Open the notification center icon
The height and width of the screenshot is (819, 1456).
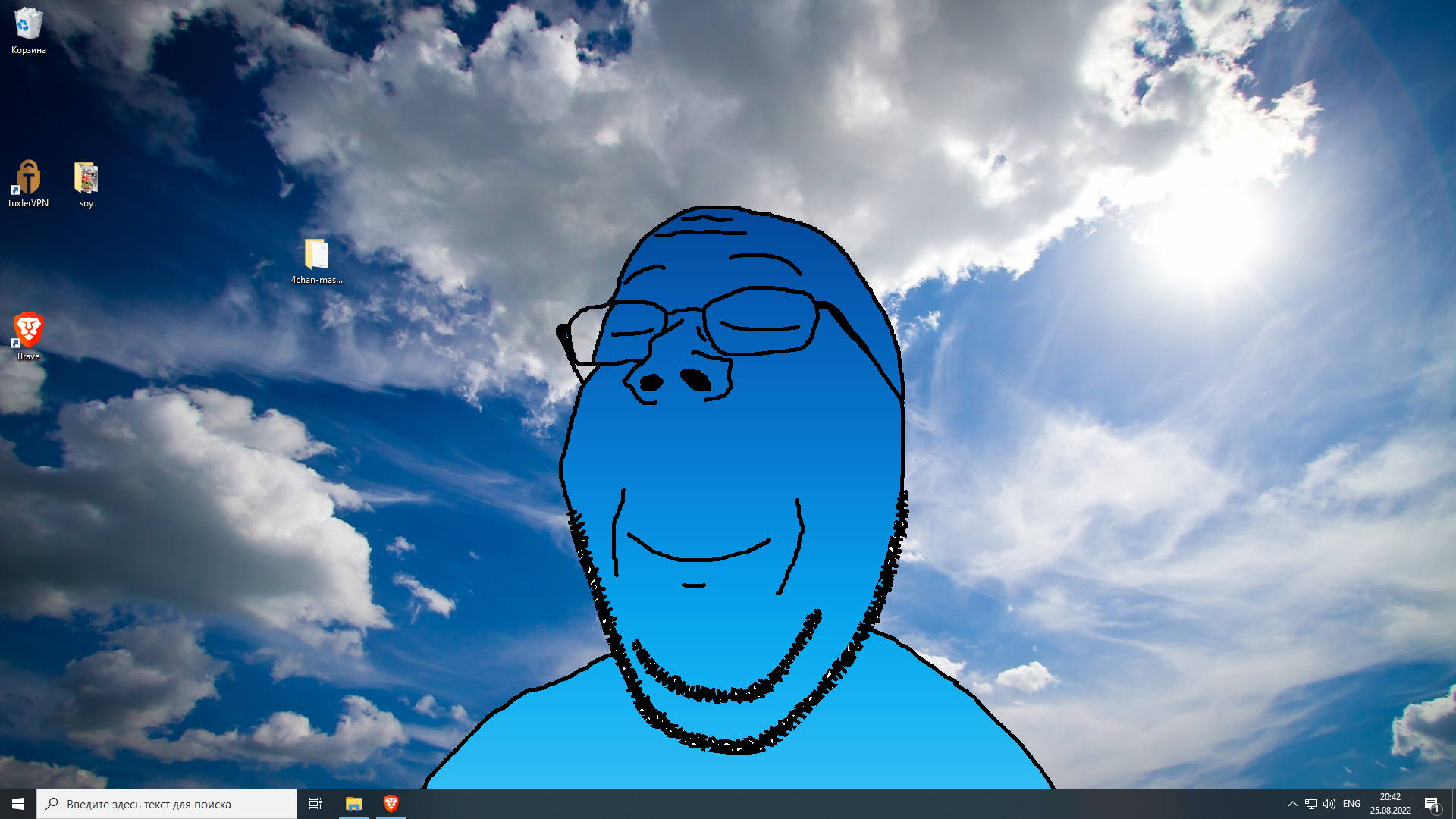1432,804
